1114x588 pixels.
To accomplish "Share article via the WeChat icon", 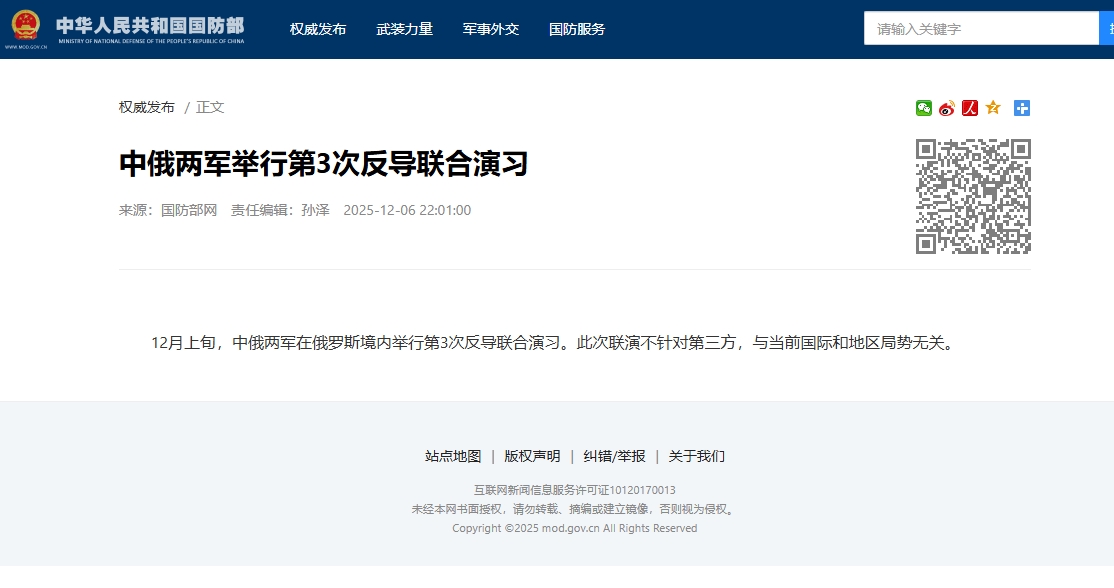I will point(923,108).
